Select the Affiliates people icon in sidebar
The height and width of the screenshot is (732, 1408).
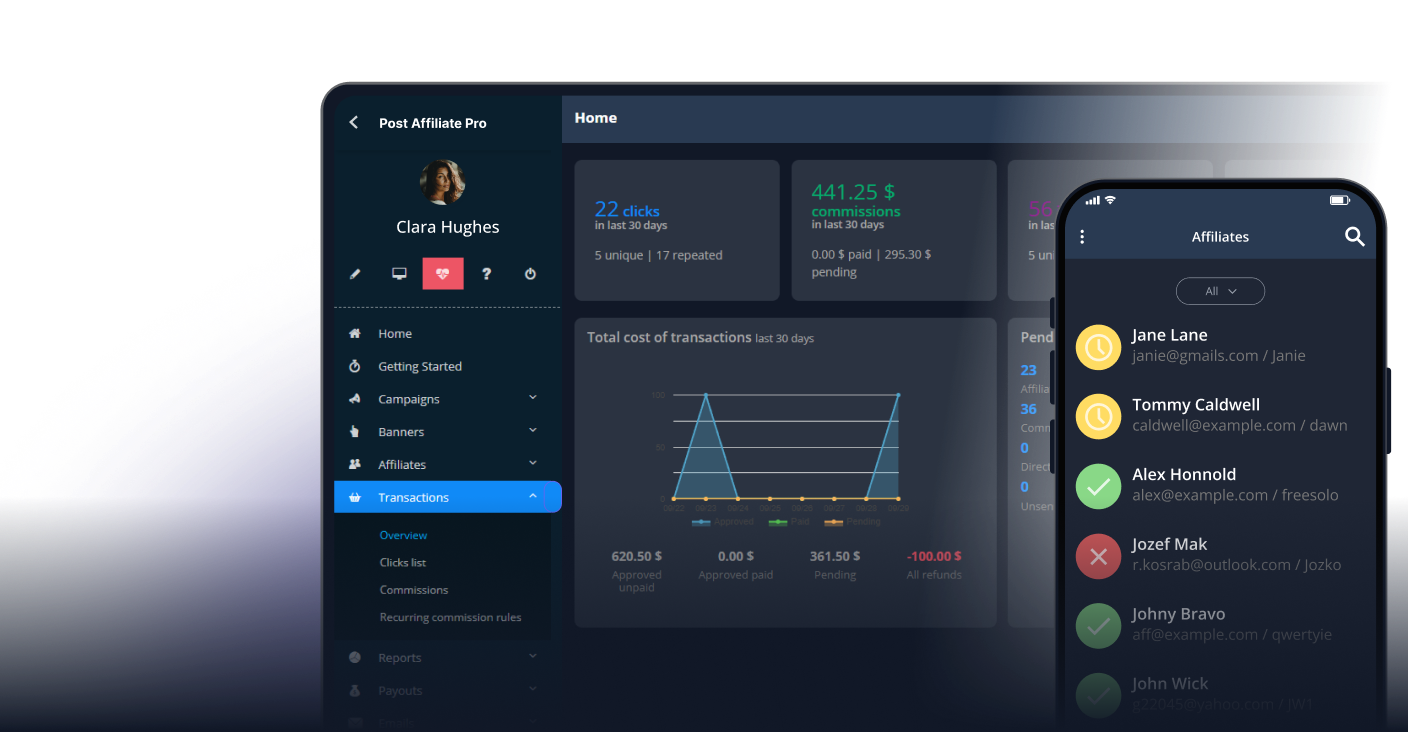tap(356, 463)
